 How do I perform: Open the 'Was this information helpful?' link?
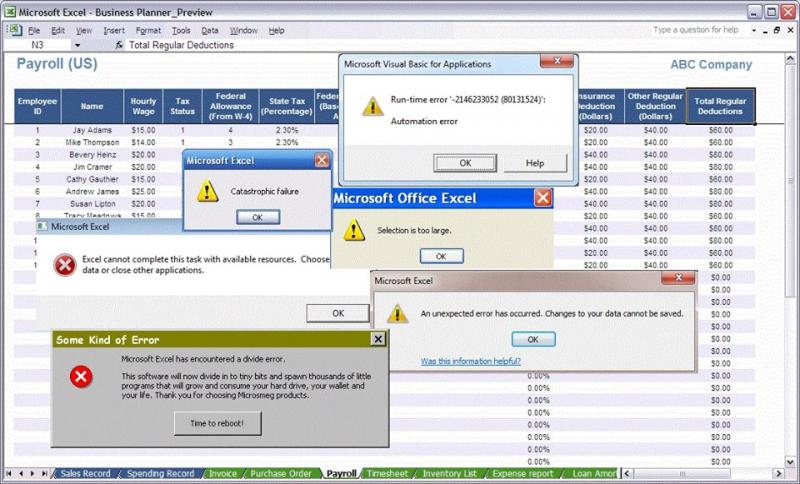[x=470, y=361]
